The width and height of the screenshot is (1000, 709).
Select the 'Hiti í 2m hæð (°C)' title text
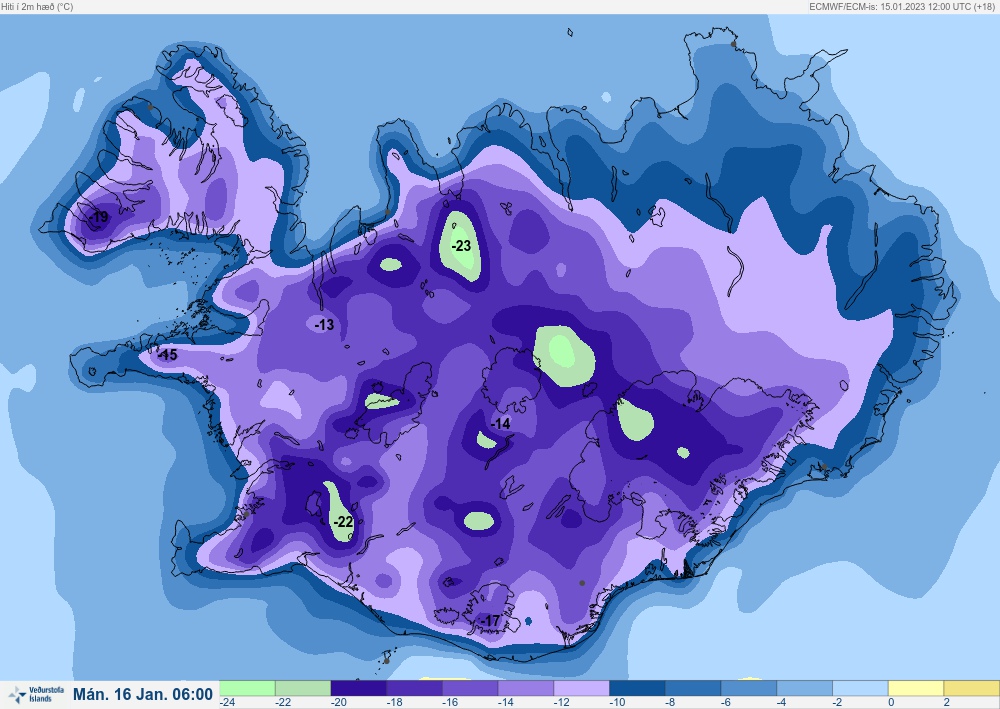[37, 6]
